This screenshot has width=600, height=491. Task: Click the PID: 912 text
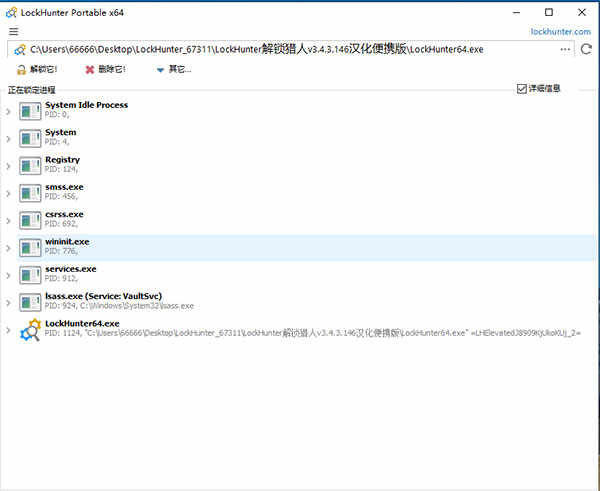tap(61, 279)
